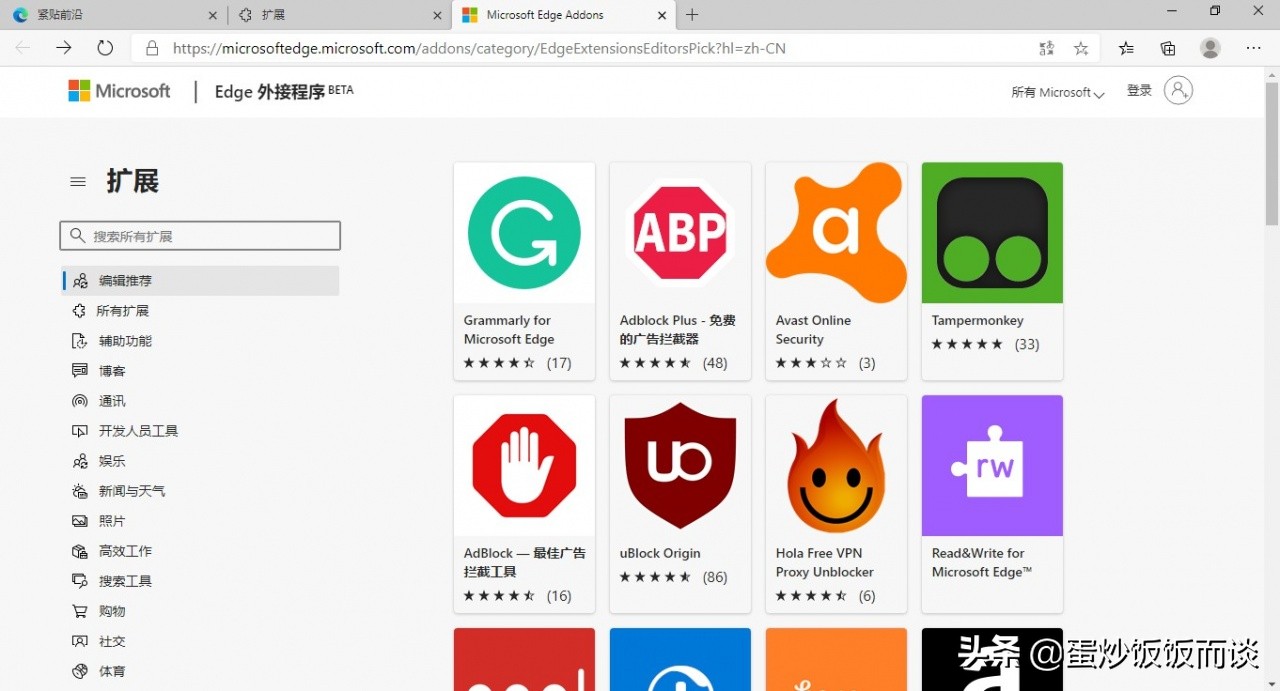The height and width of the screenshot is (691, 1280).
Task: Click the AdBlock 最佳广告拦截工具 title
Action: coord(524,562)
